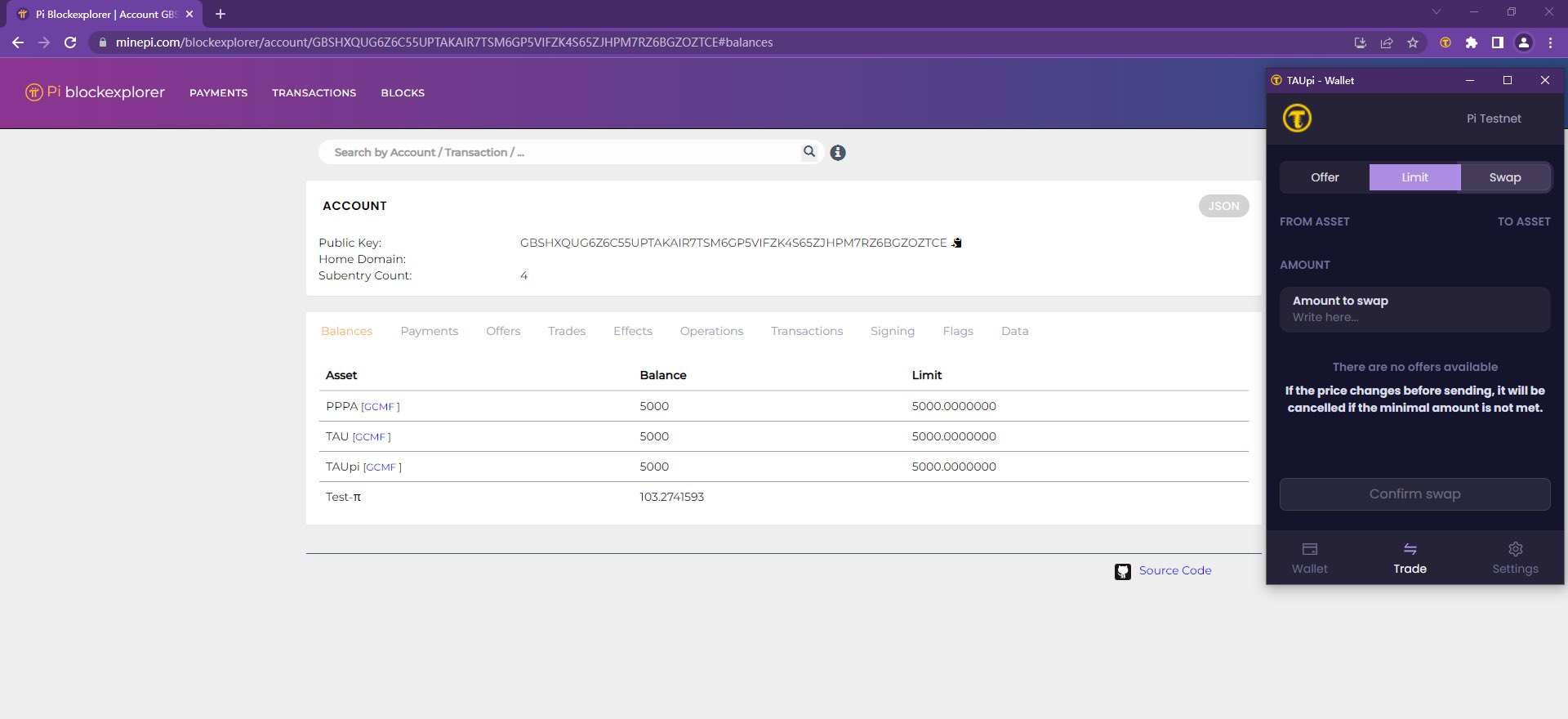This screenshot has height=719, width=1568.
Task: Select the Balances tab
Action: pyautogui.click(x=346, y=331)
